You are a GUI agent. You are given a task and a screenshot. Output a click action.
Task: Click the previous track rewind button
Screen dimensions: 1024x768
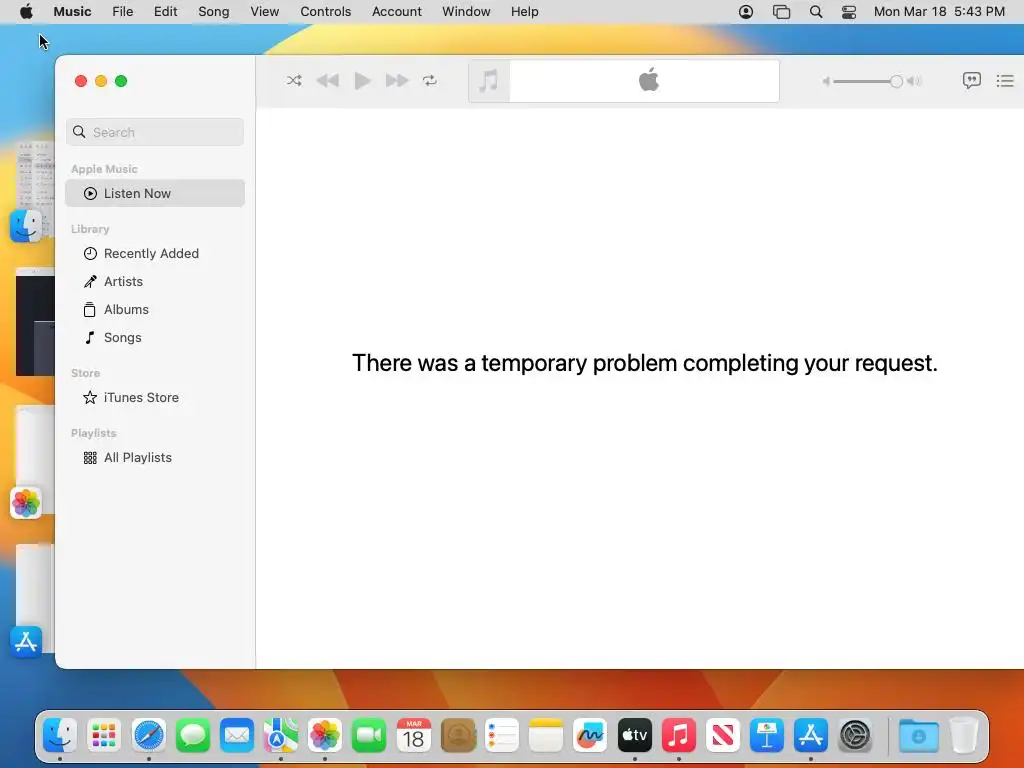[x=328, y=80]
